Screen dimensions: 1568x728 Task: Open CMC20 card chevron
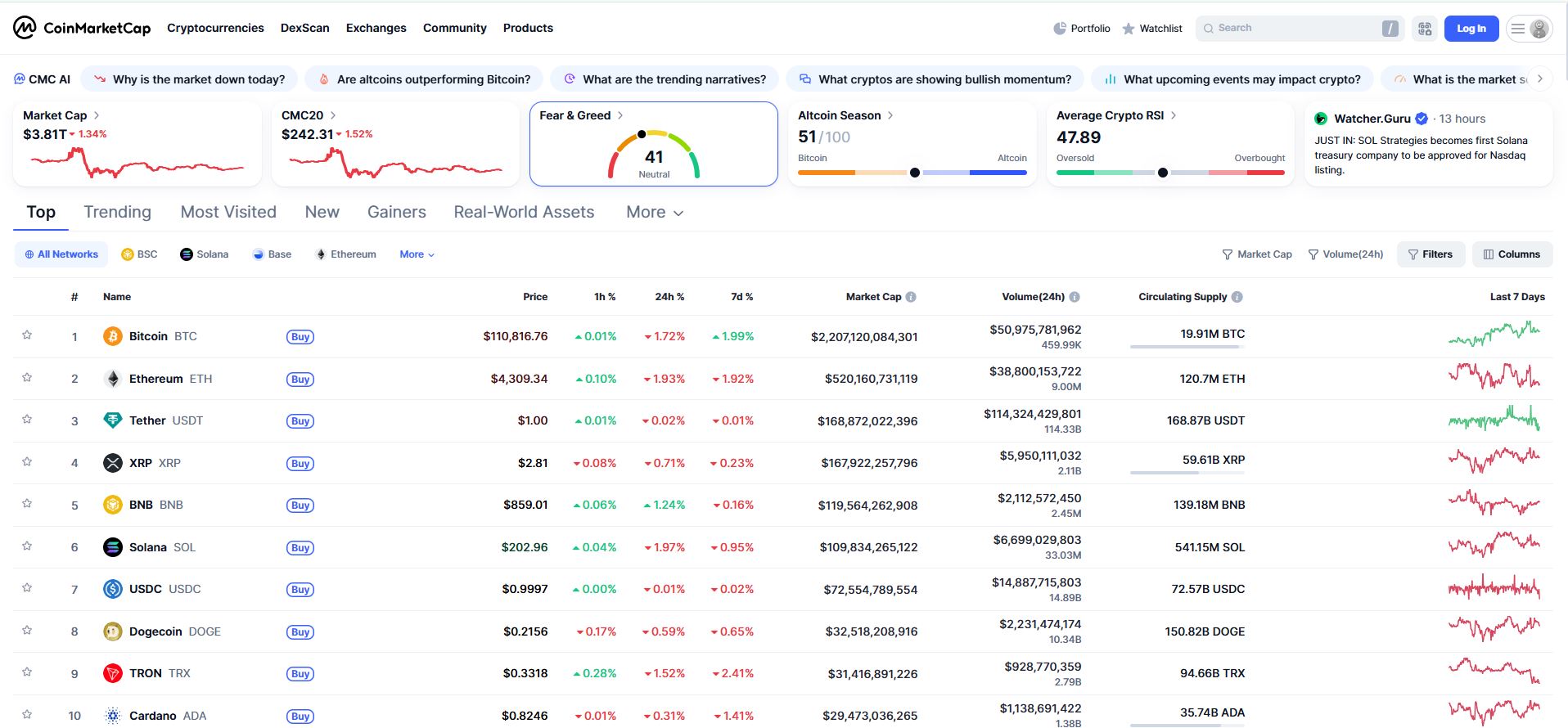click(x=333, y=115)
